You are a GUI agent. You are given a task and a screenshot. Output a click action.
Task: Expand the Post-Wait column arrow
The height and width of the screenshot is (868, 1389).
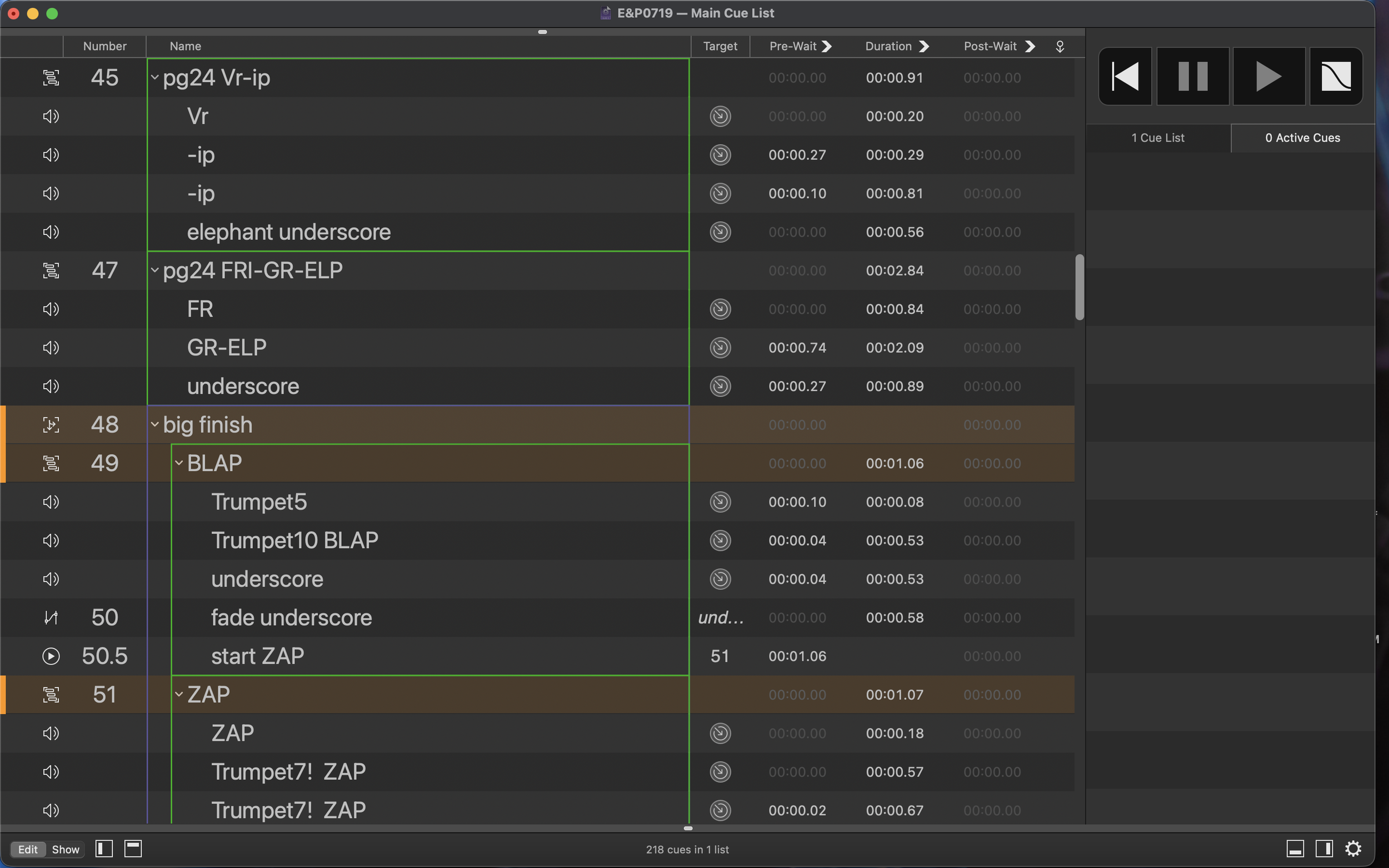(x=1030, y=46)
